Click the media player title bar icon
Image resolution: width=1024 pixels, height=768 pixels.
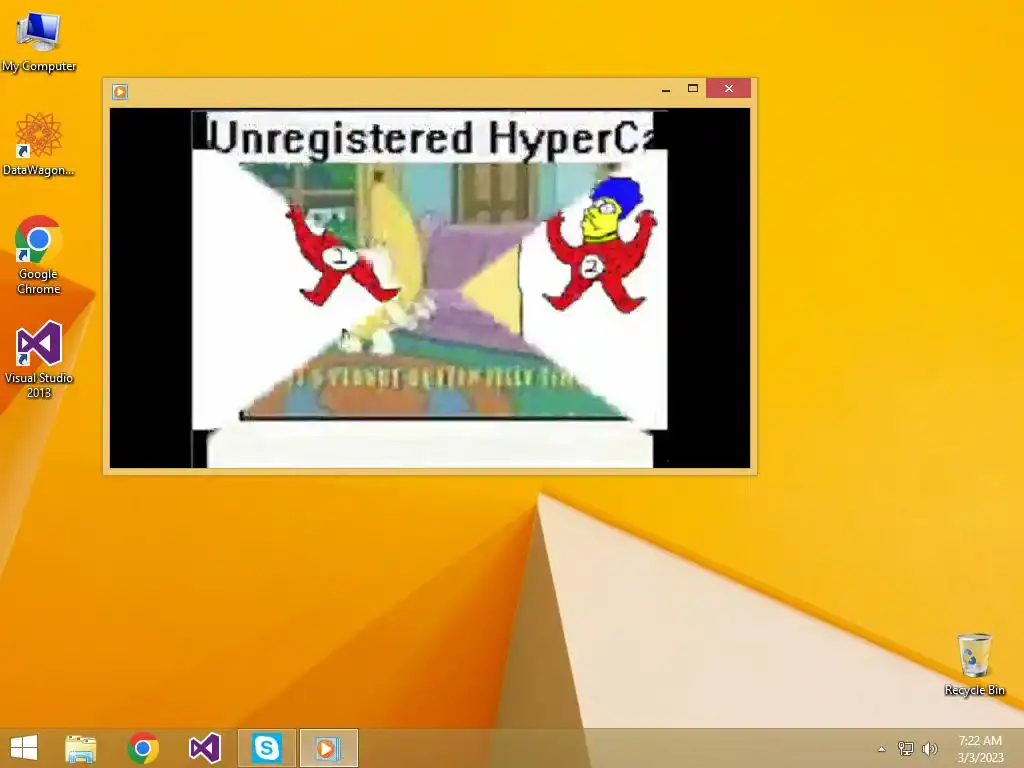coord(120,92)
